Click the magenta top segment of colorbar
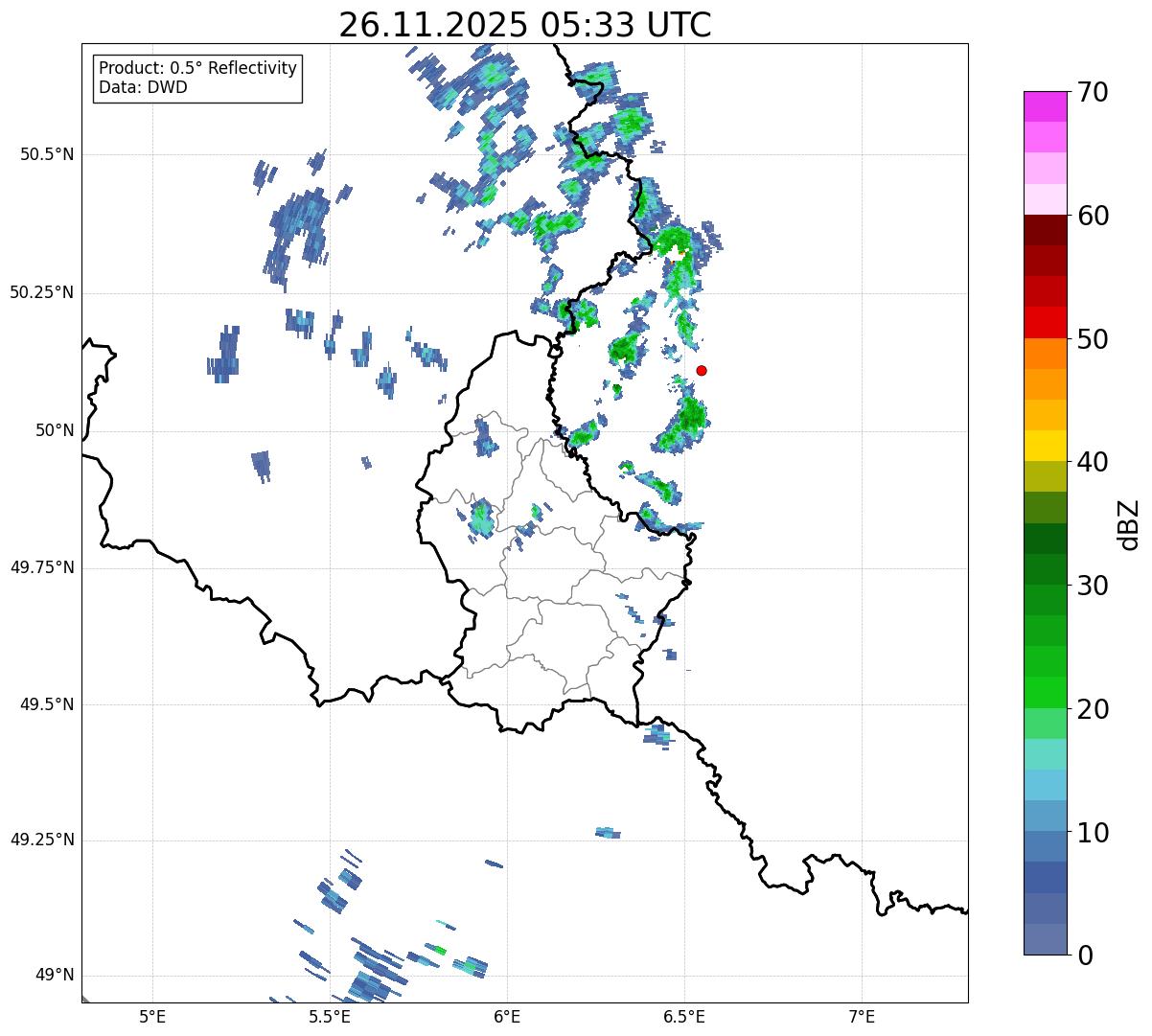The width and height of the screenshot is (1152, 1036). tap(1045, 106)
